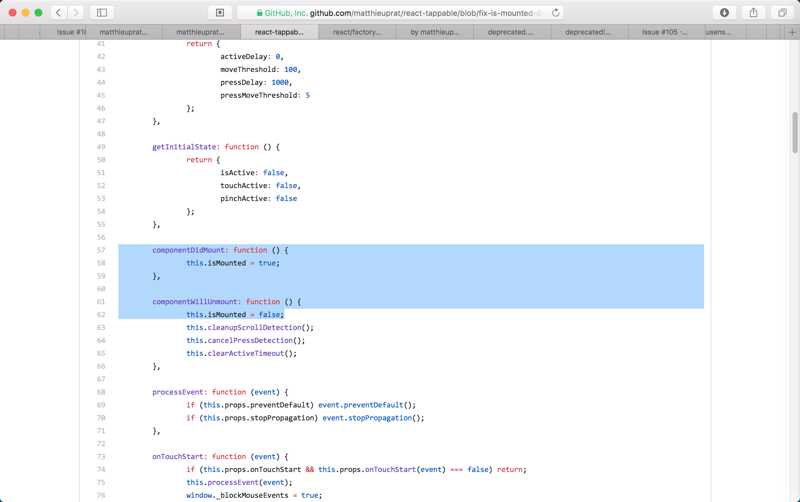Open the react/factory... tab
This screenshot has height=502, width=800.
pyautogui.click(x=357, y=32)
